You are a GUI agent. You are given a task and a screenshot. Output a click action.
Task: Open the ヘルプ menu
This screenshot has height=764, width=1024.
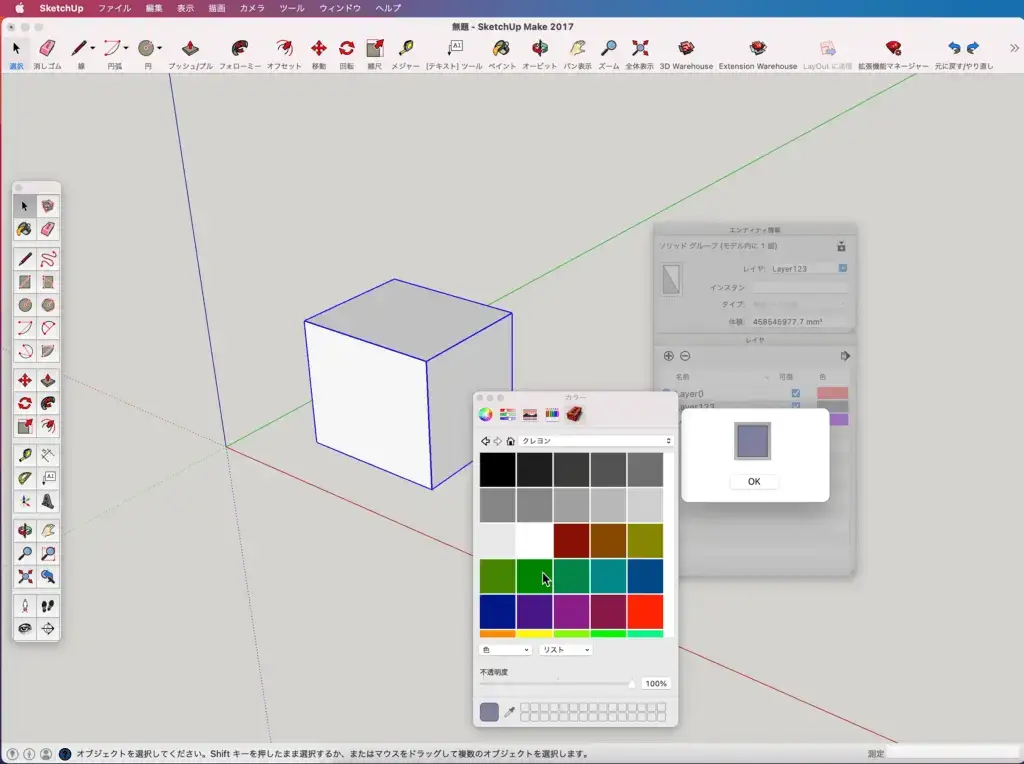click(x=388, y=8)
